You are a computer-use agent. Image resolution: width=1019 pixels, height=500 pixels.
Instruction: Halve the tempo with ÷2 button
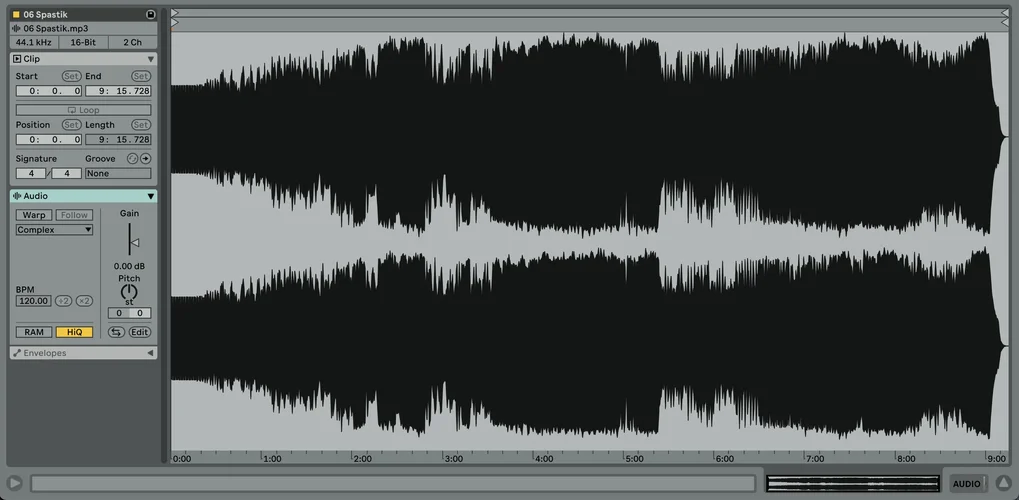64,301
